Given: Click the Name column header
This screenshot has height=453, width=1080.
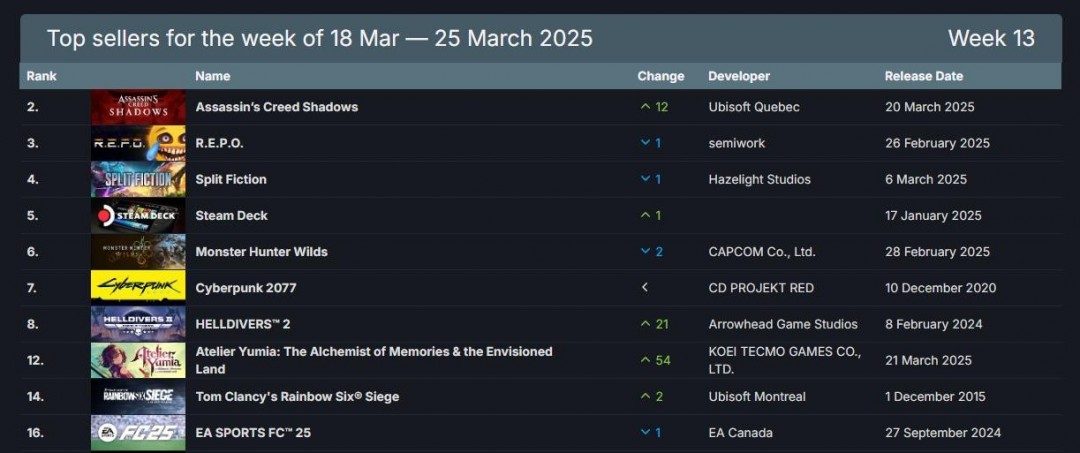Looking at the screenshot, I should pos(213,76).
